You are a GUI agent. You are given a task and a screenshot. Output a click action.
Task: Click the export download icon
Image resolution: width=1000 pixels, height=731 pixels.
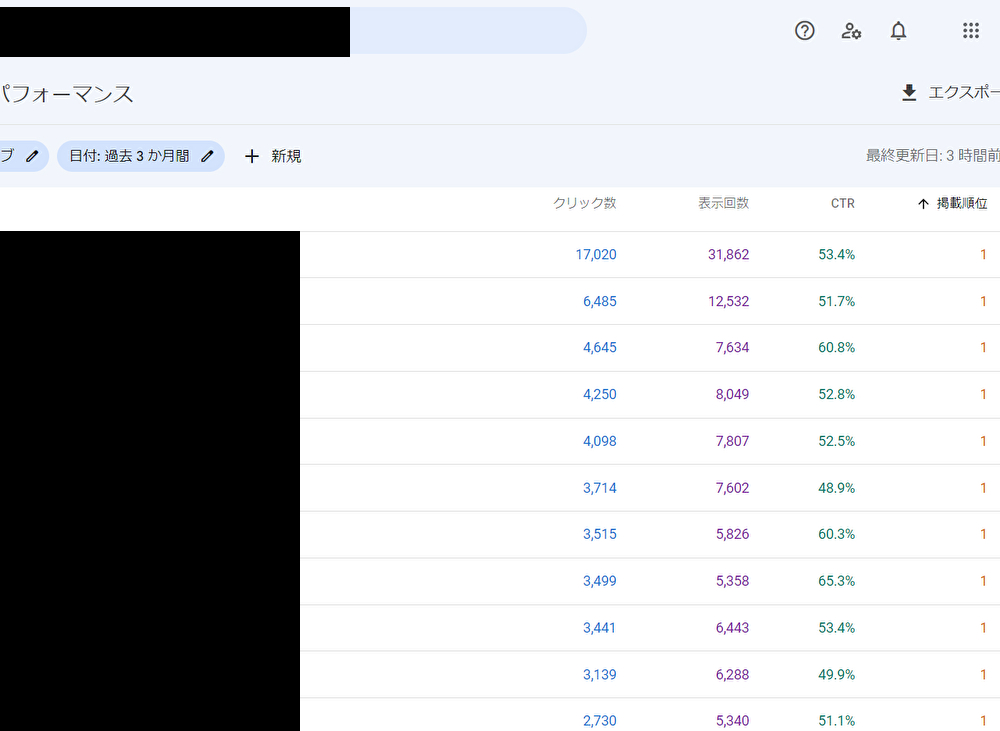tap(909, 92)
